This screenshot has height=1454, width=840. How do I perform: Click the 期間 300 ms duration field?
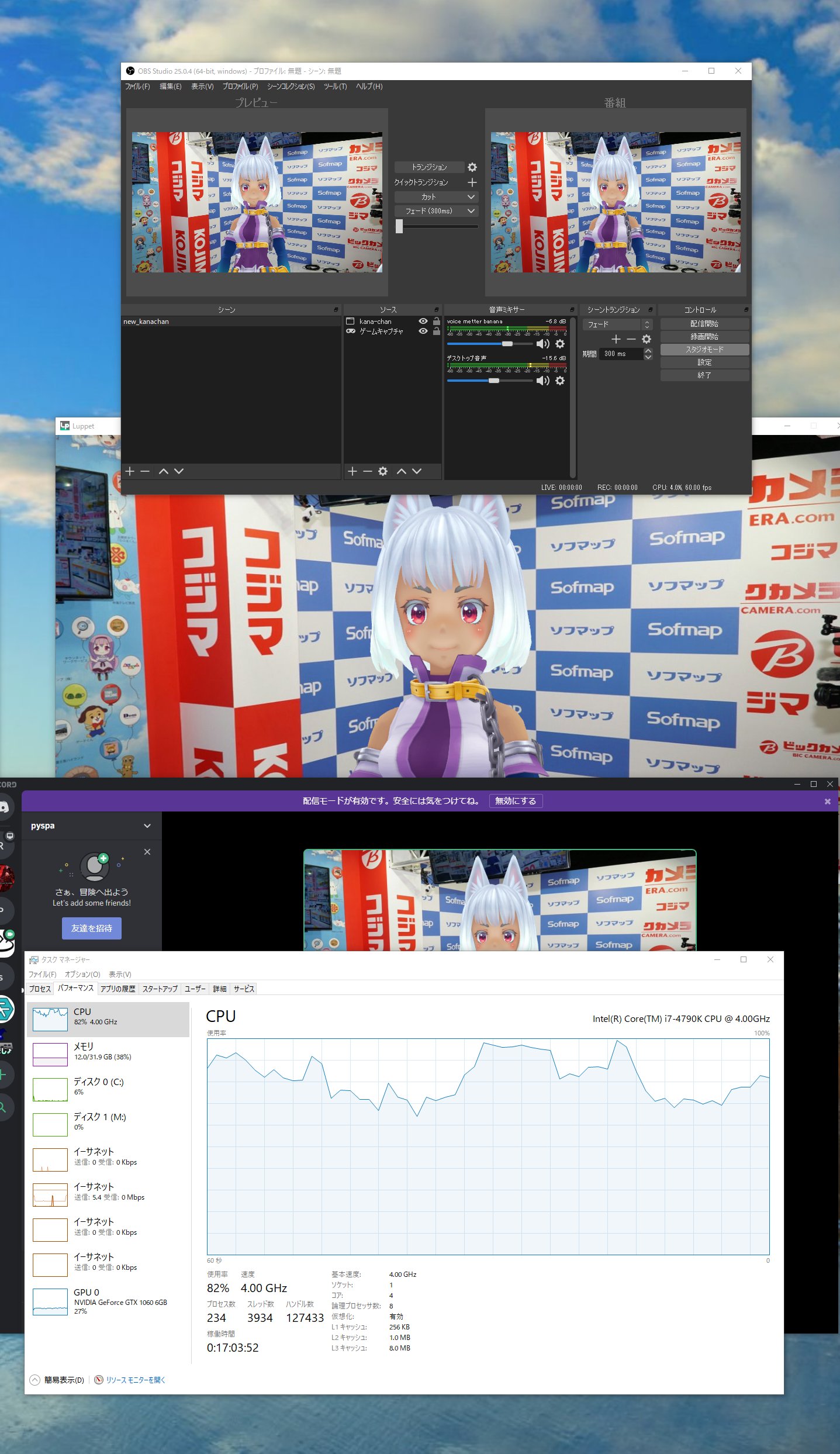[x=621, y=354]
